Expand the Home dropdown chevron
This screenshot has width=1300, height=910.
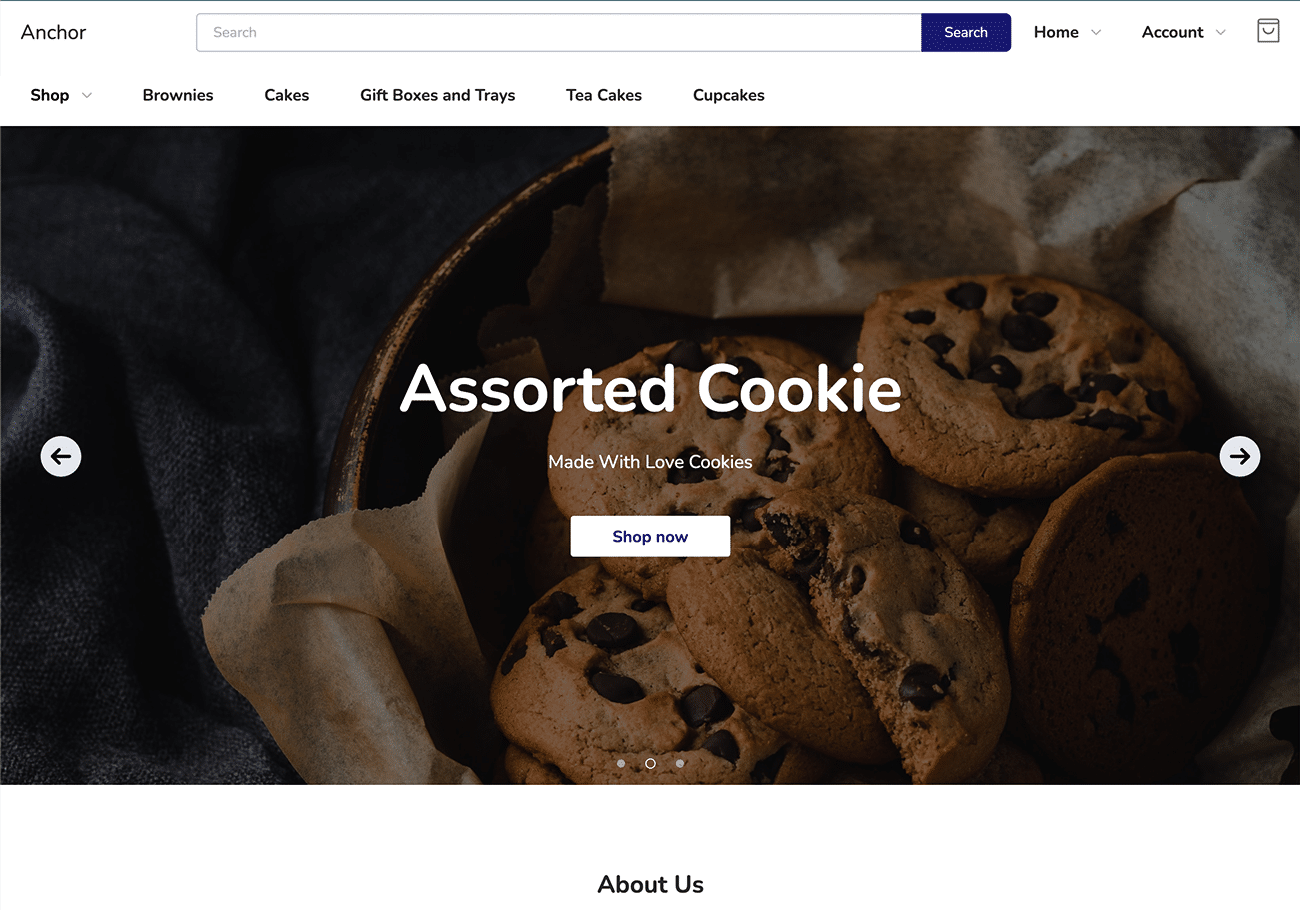click(x=1096, y=32)
